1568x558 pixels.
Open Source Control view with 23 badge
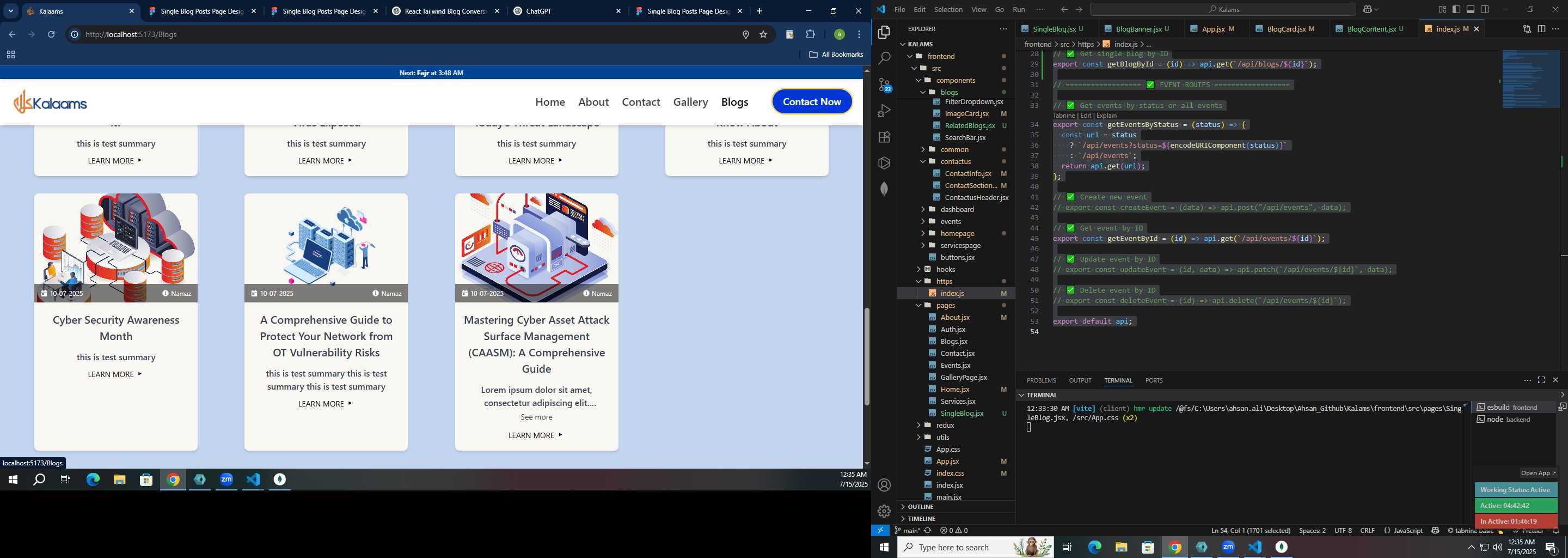(884, 84)
